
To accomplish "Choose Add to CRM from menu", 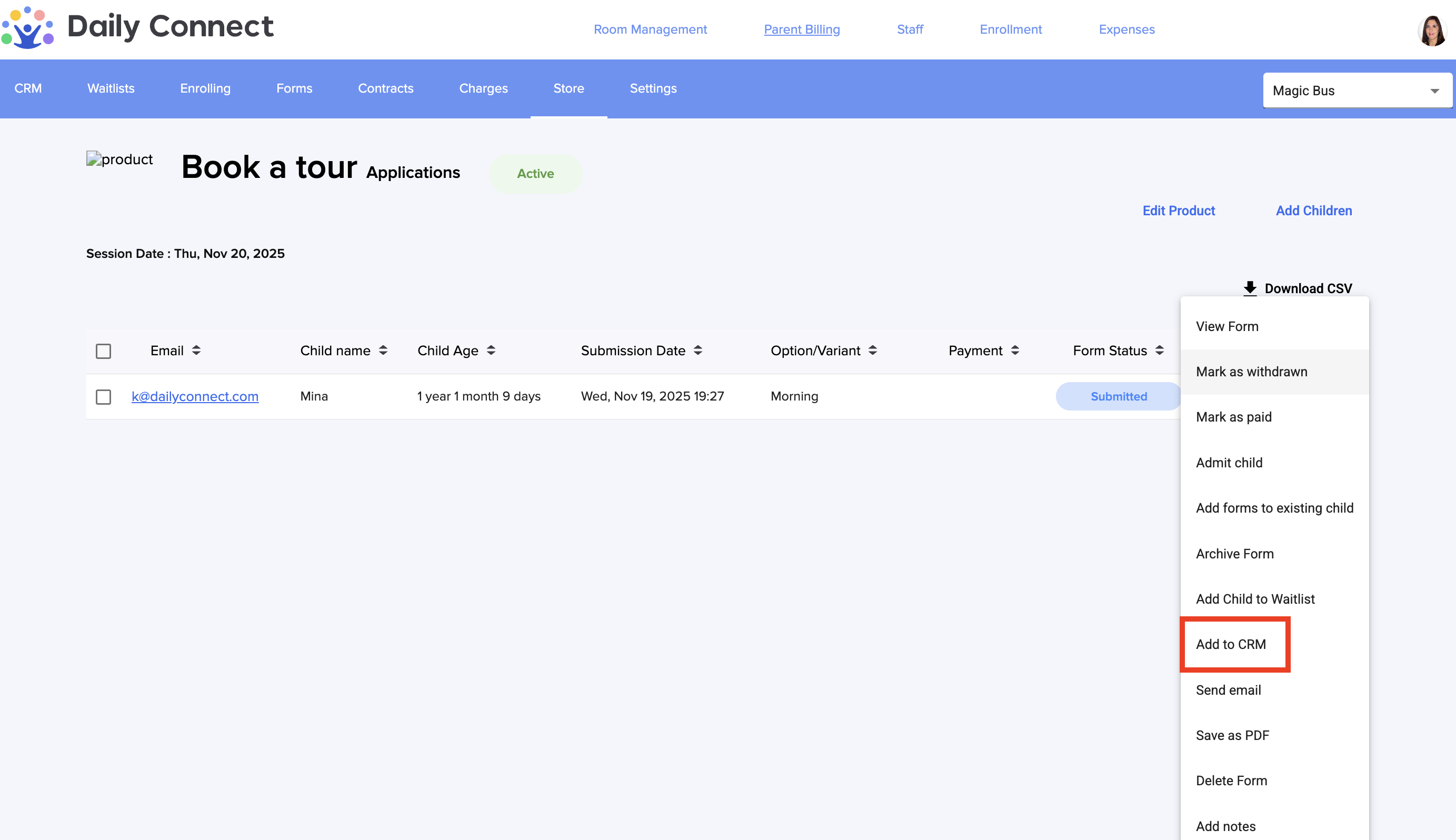I will [1231, 644].
